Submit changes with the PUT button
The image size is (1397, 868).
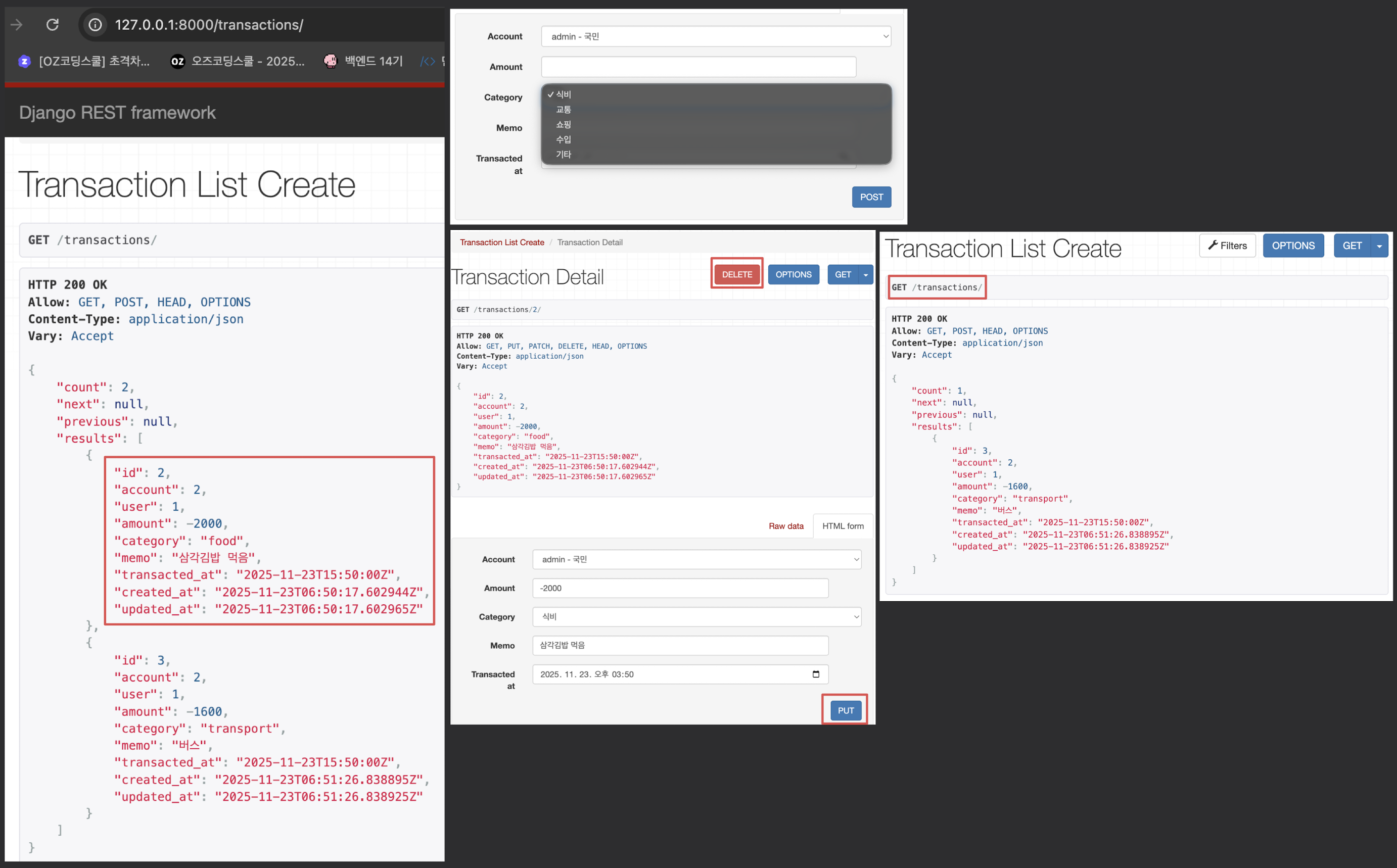[845, 711]
